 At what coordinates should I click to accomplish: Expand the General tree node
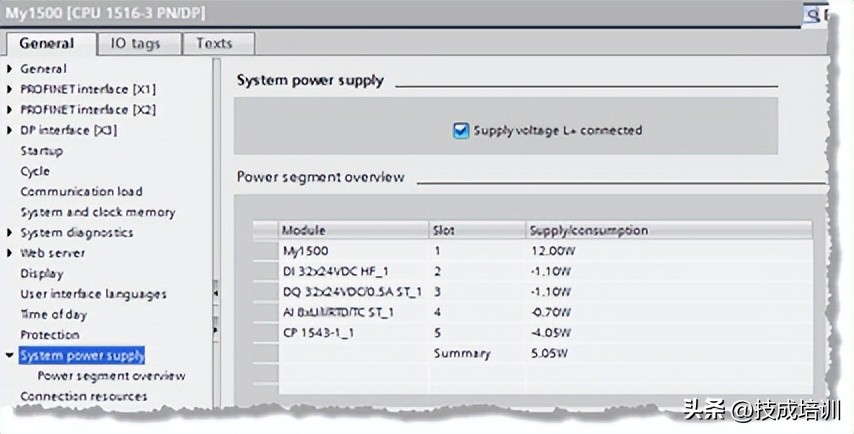click(x=10, y=69)
